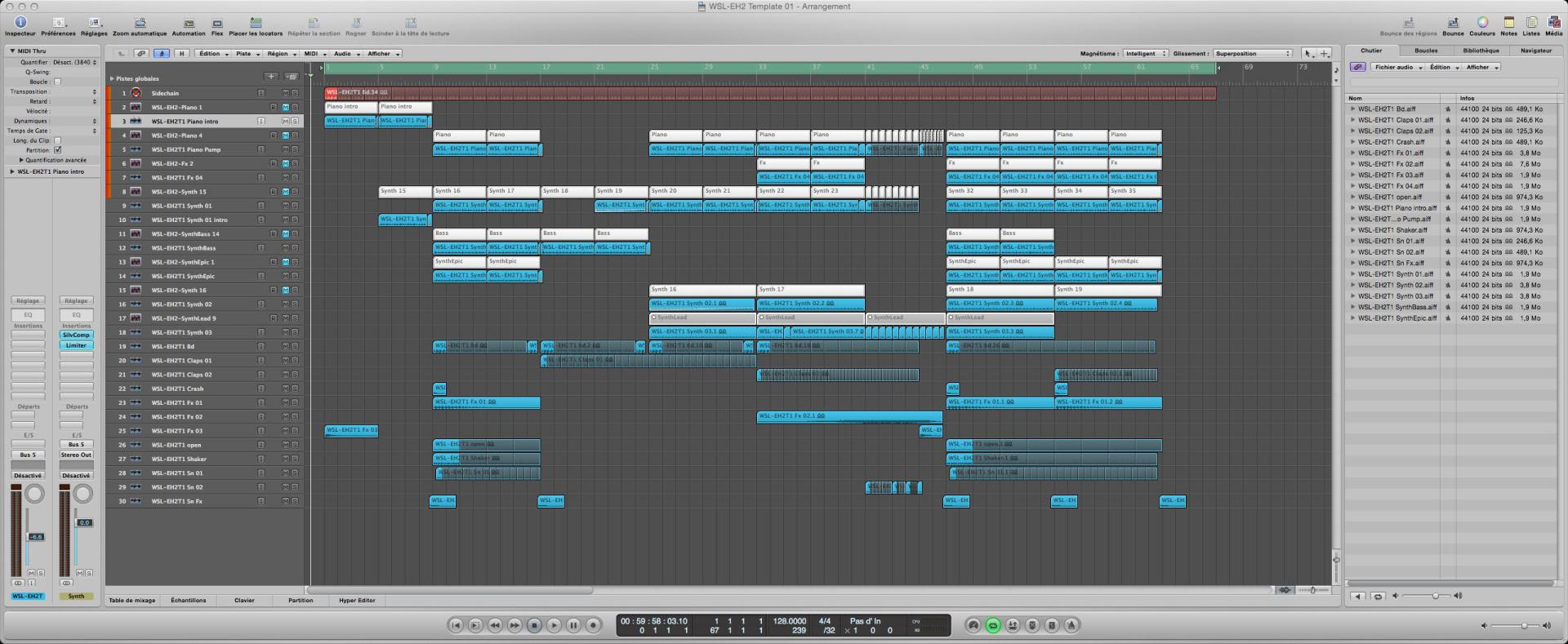This screenshot has width=1568, height=644.
Task: Open the Notes toolbar icon
Action: (x=1508, y=23)
